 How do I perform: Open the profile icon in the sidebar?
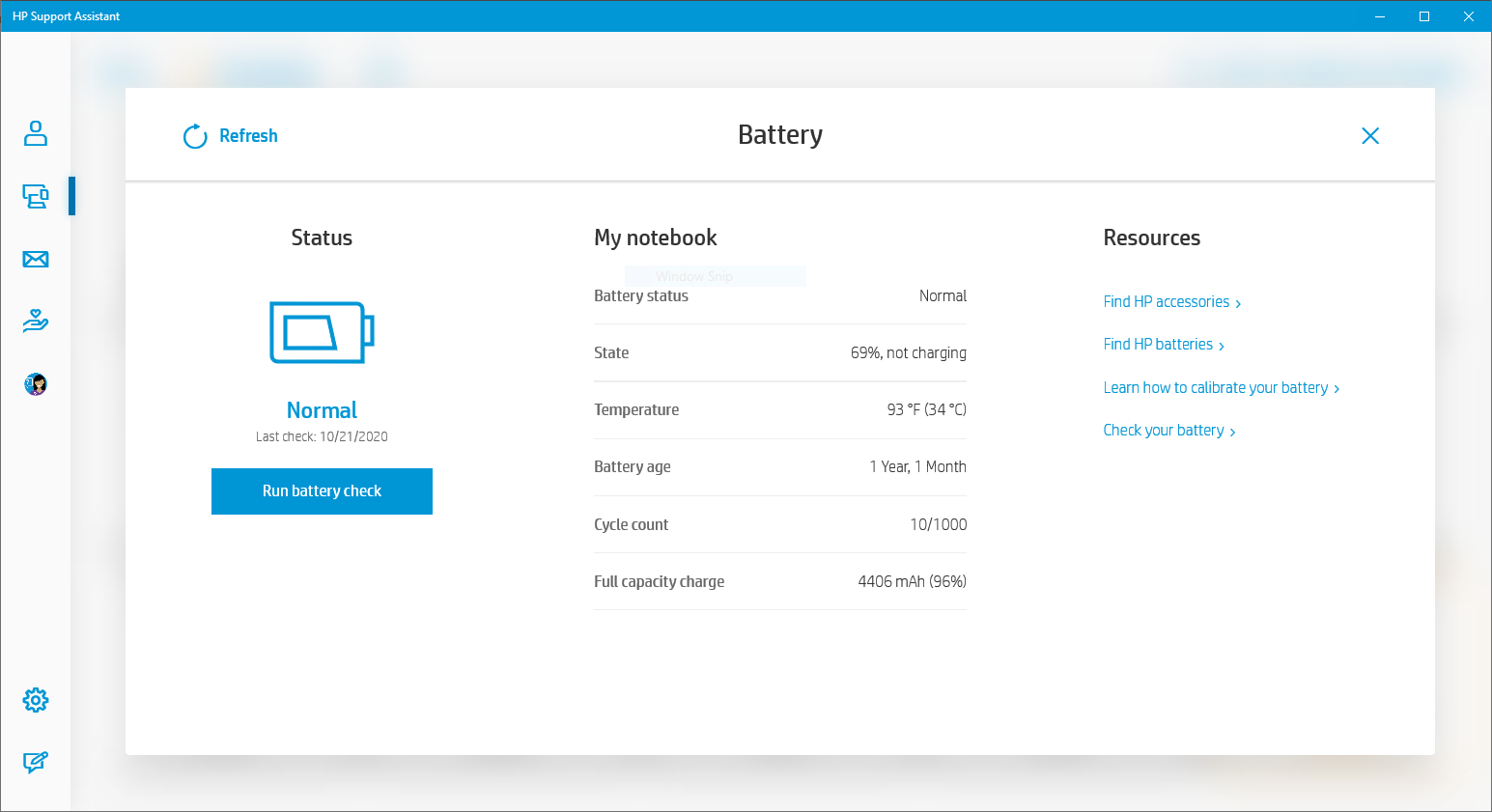[36, 134]
